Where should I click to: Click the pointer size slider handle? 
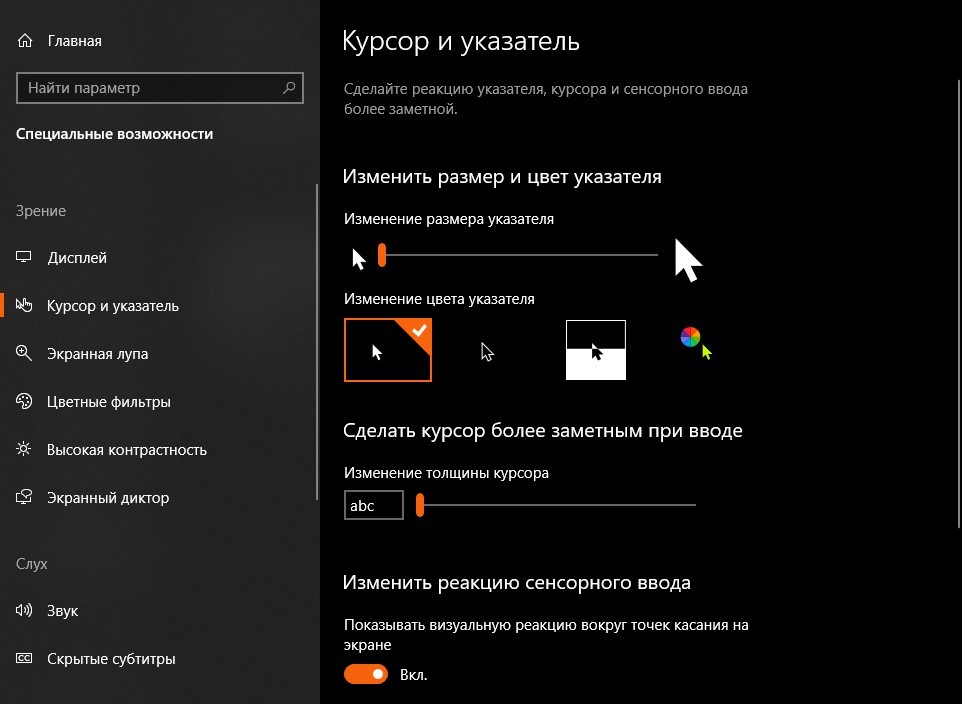tap(382, 256)
